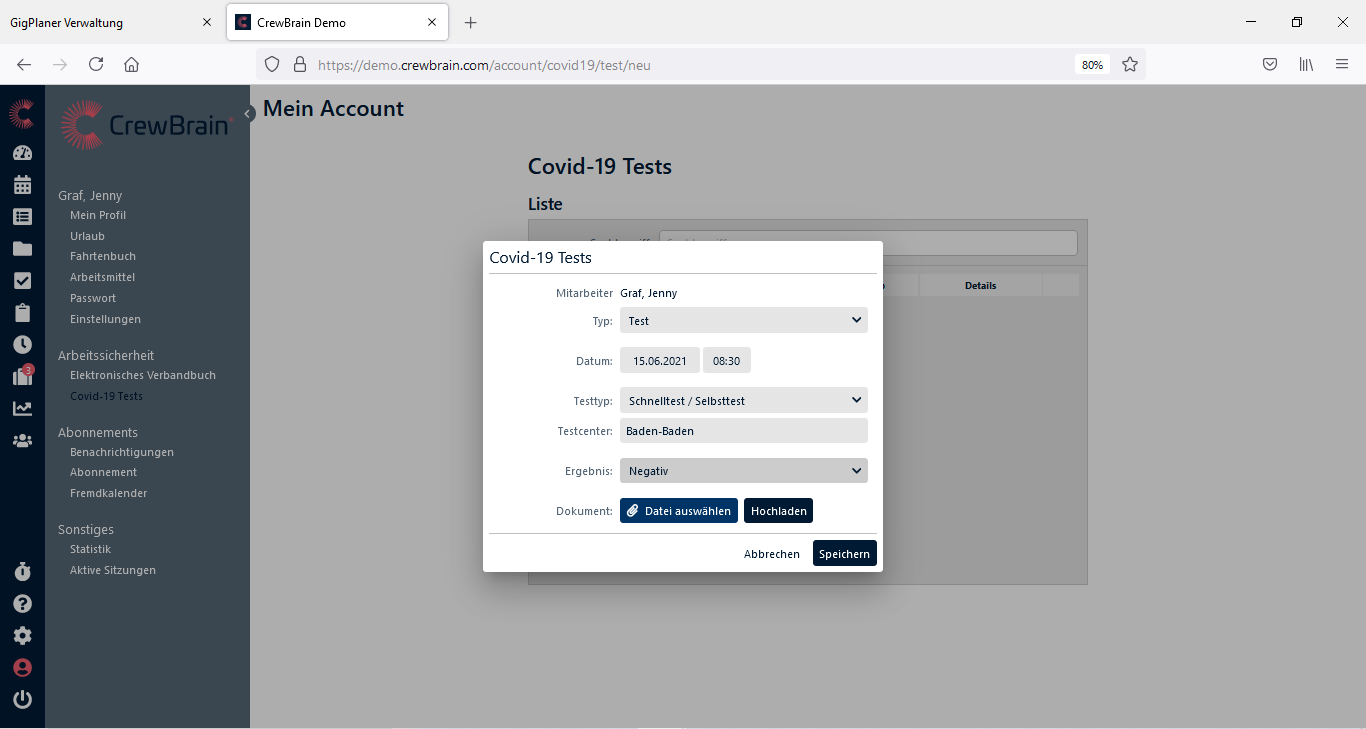Viewport: 1366px width, 729px height.
Task: Click the stopwatch icon in sidebar
Action: coord(22,572)
